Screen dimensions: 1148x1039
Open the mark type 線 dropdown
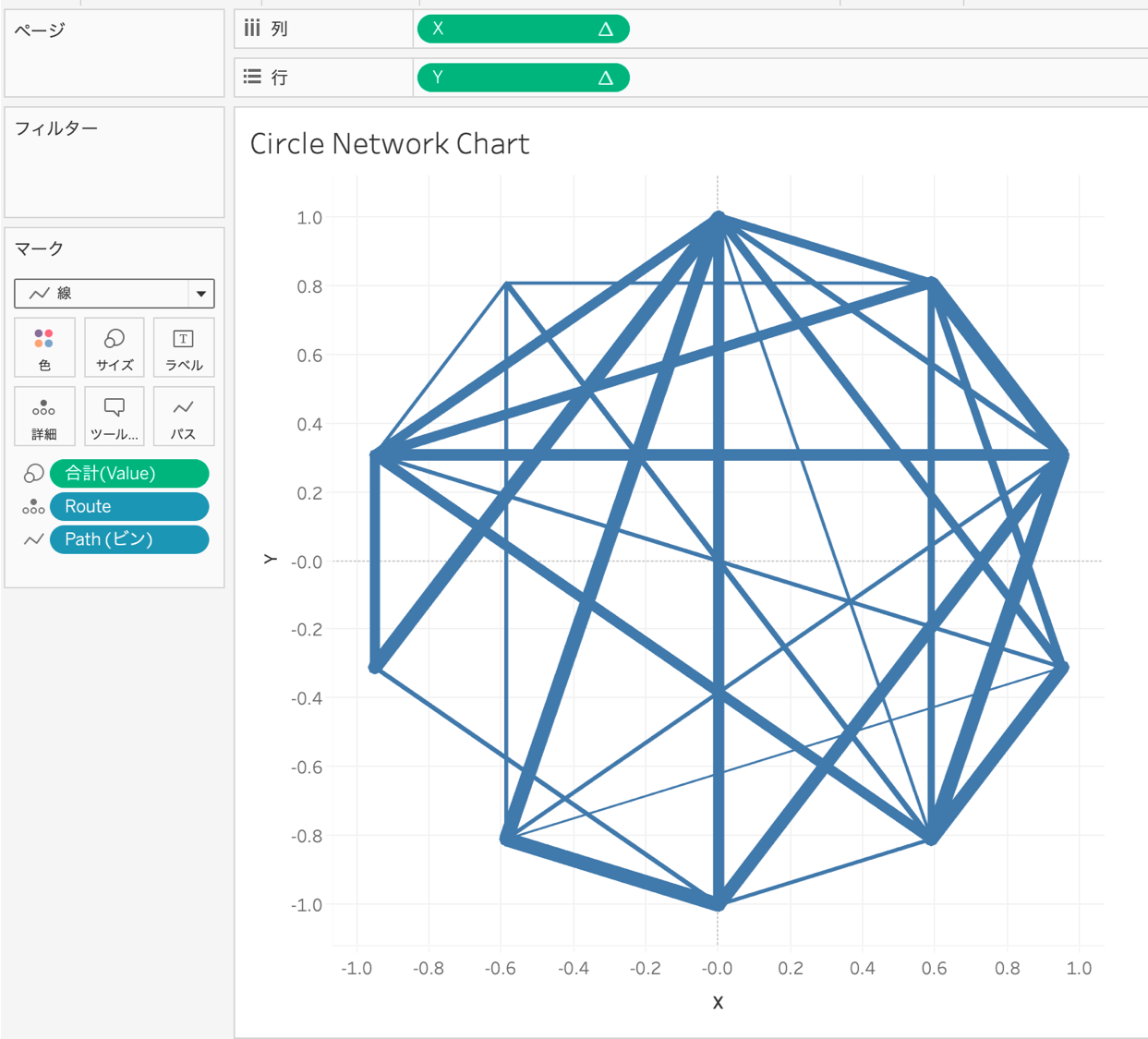click(x=115, y=294)
